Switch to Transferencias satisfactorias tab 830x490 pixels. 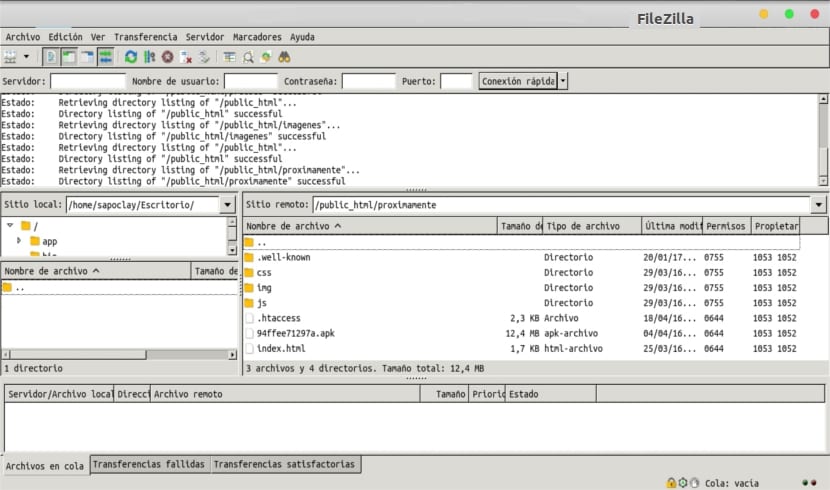(x=284, y=464)
